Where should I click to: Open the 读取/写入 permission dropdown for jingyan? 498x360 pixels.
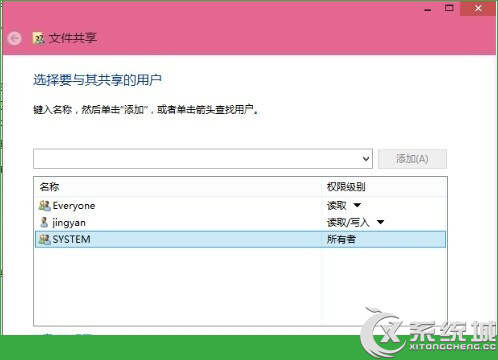pyautogui.click(x=380, y=222)
